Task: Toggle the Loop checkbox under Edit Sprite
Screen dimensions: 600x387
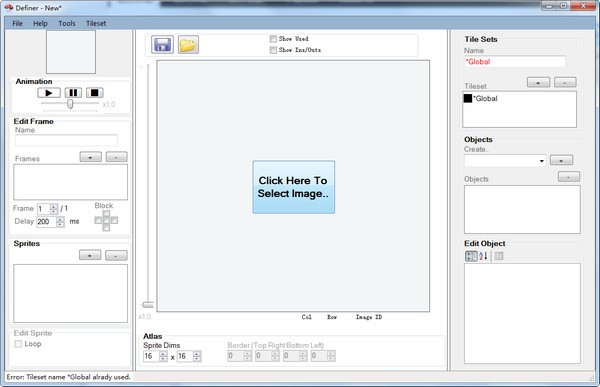Action: pos(18,344)
